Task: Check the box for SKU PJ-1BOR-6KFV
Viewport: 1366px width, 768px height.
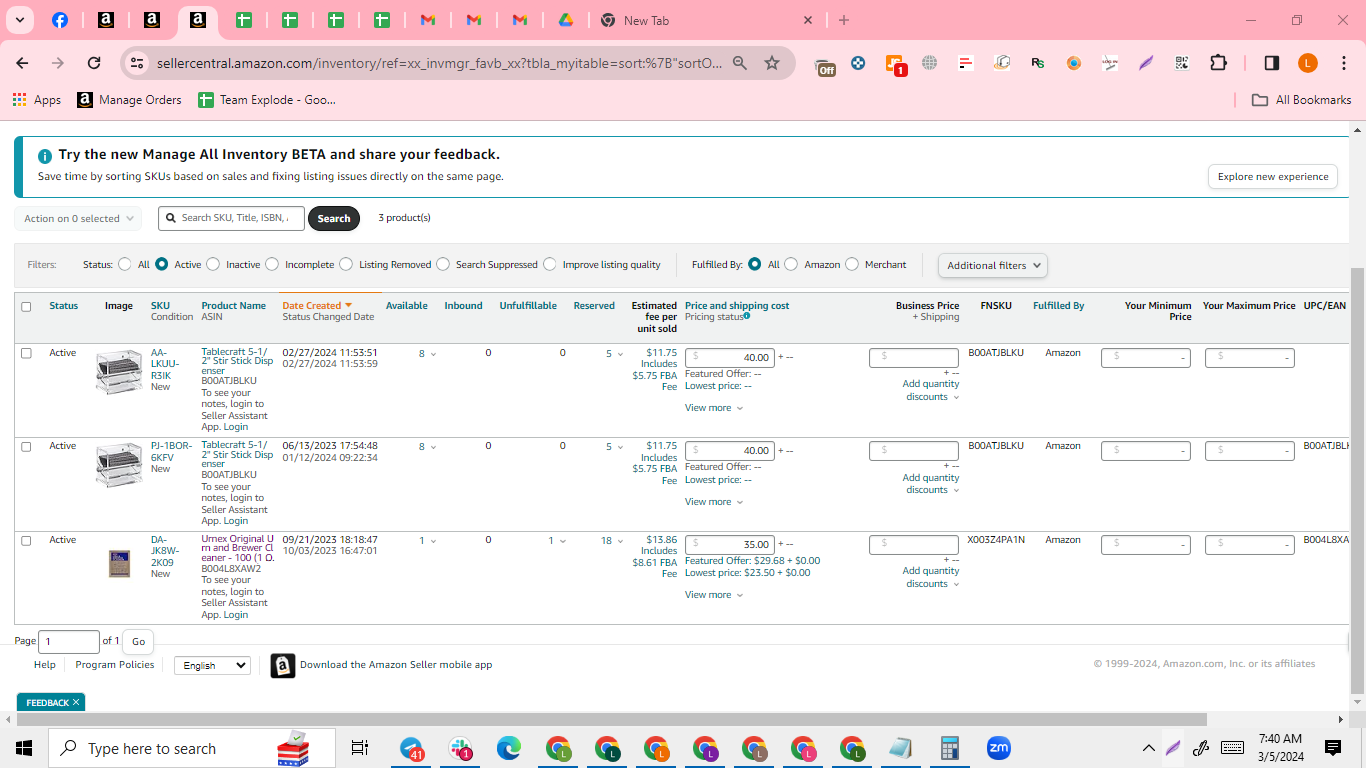Action: [26, 447]
